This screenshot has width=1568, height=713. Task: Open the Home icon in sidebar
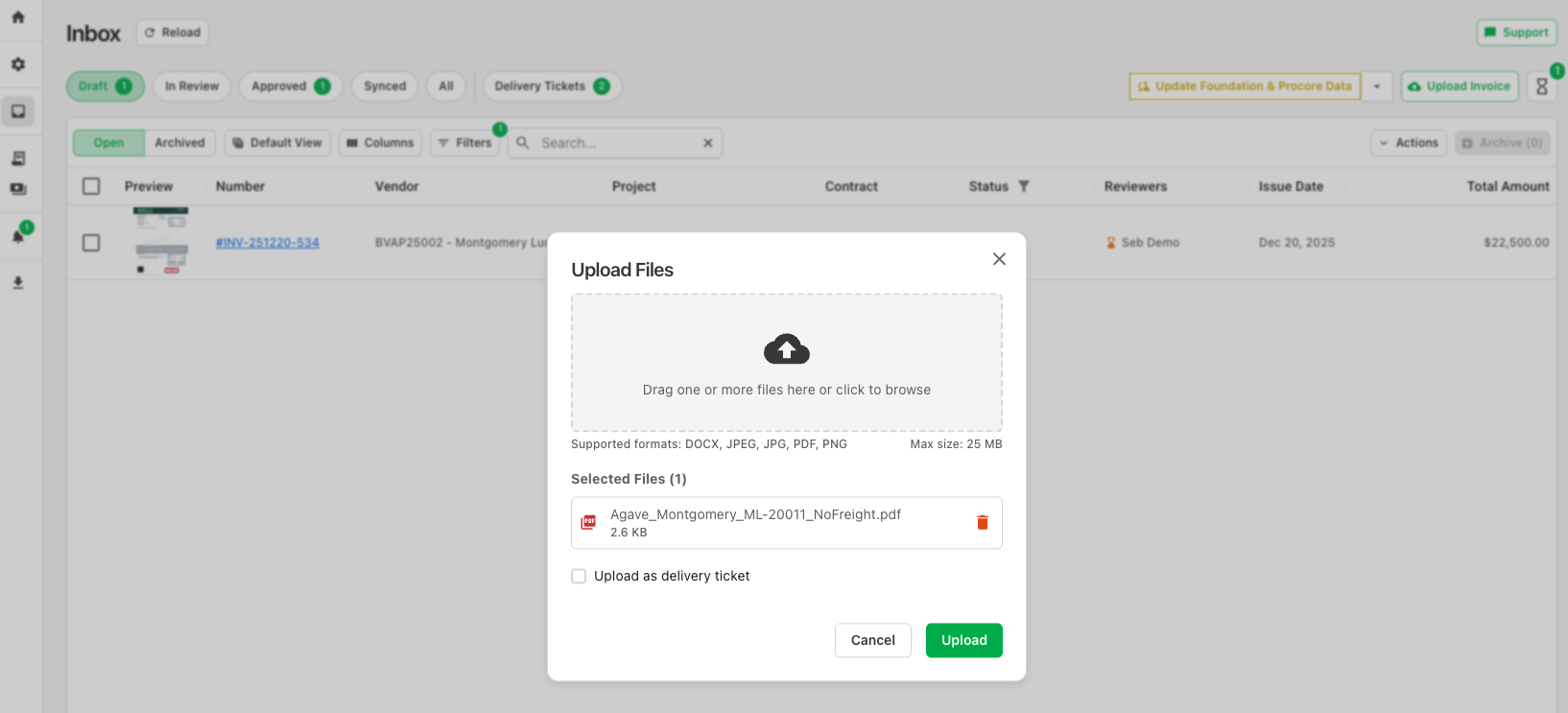pos(18,17)
